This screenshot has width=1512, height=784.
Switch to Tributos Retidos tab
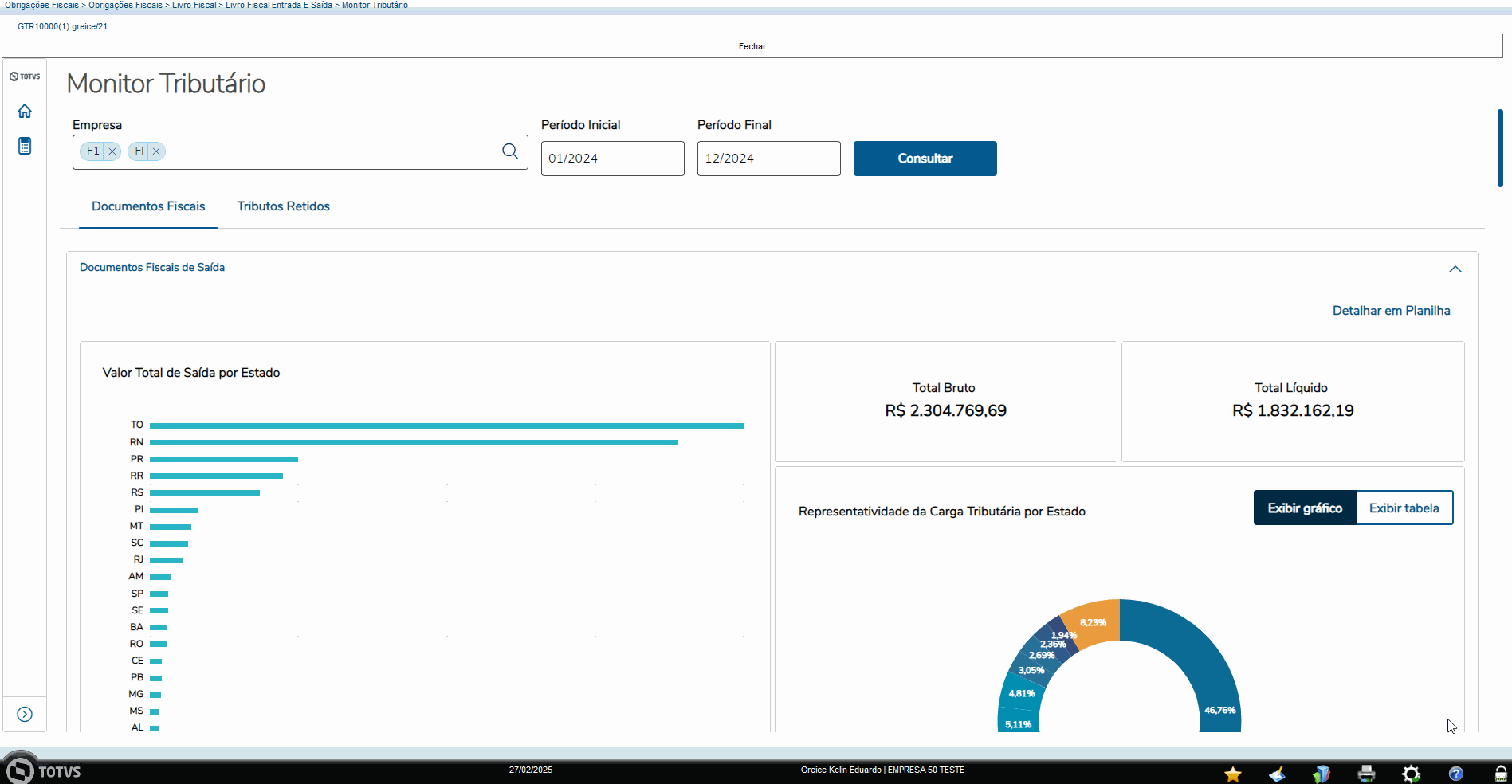click(283, 206)
